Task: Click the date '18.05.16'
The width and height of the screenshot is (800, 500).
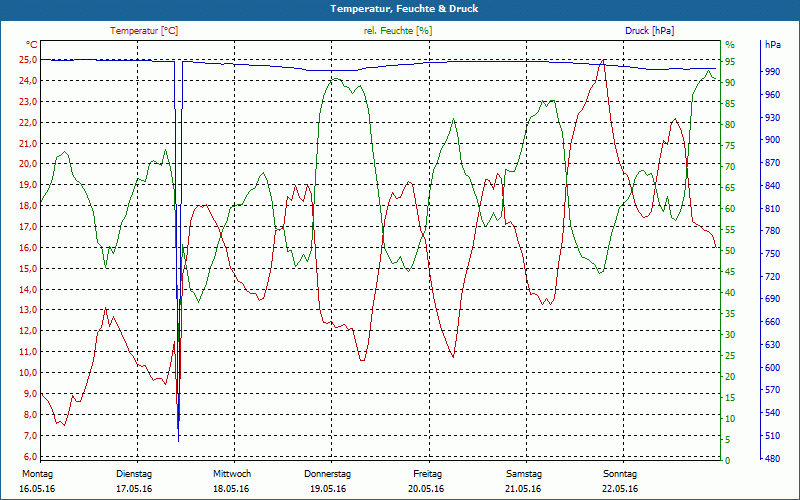Action: 232,489
